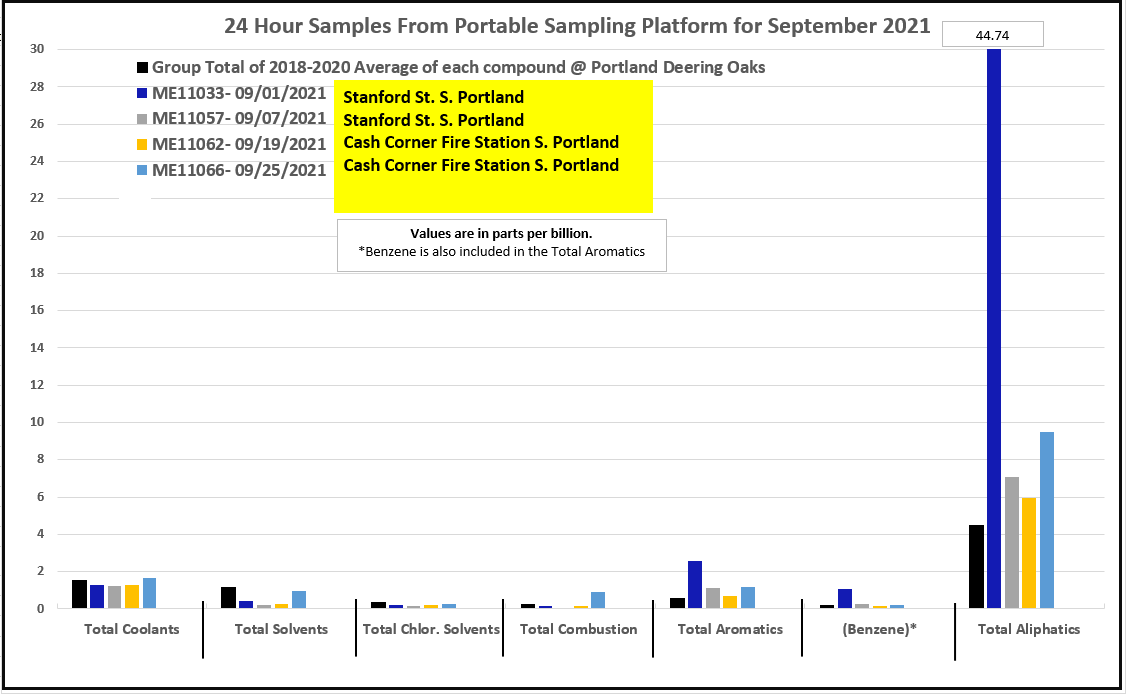Select the dark blue Total Aromatics bar
1126x694 pixels.
pos(695,584)
